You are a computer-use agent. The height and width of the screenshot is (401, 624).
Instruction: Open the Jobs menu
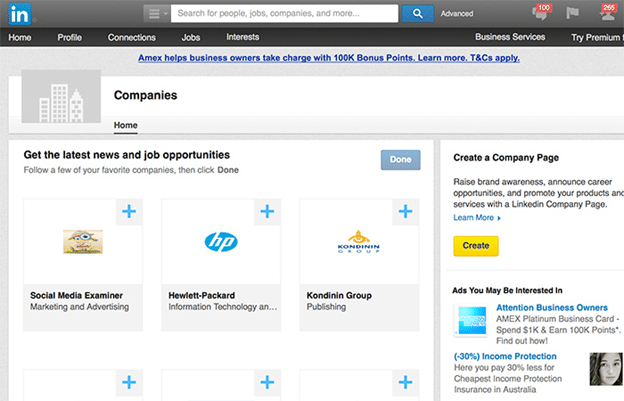click(x=191, y=37)
